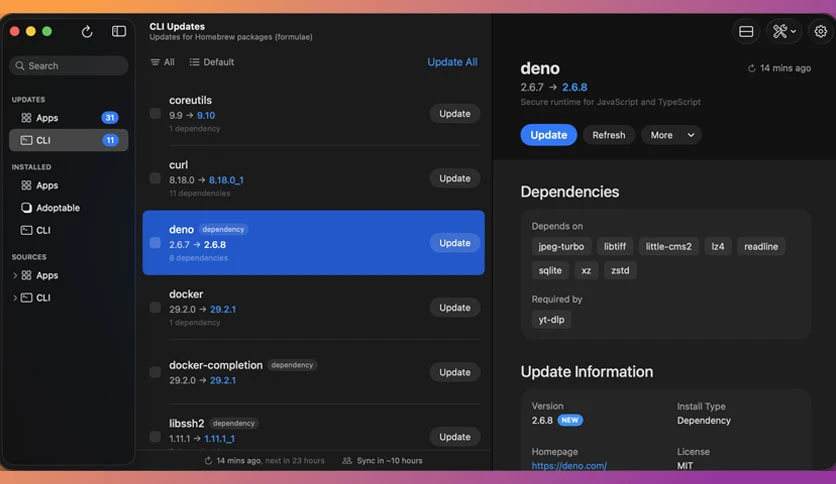Screen dimensions: 836x484
Task: Click in the Search field
Action: (x=68, y=66)
